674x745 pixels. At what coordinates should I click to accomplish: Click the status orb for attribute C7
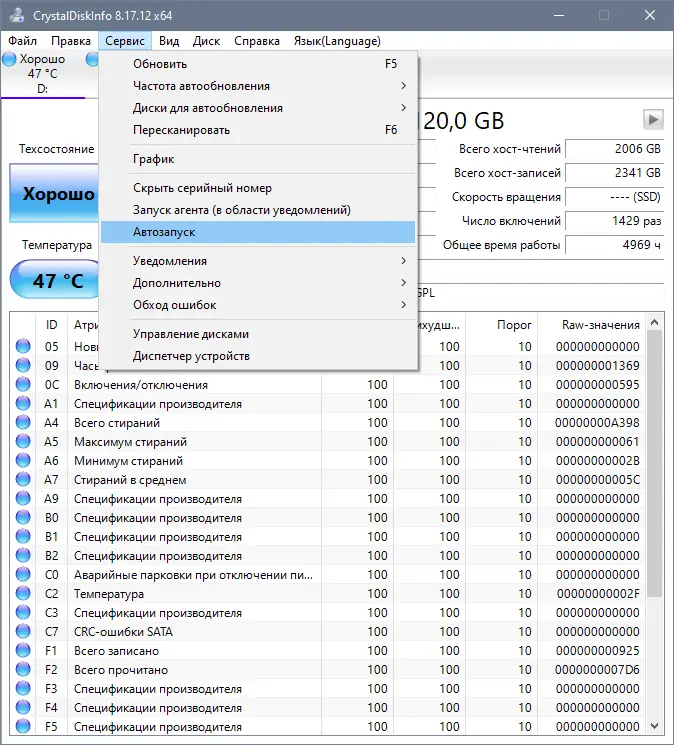click(23, 631)
